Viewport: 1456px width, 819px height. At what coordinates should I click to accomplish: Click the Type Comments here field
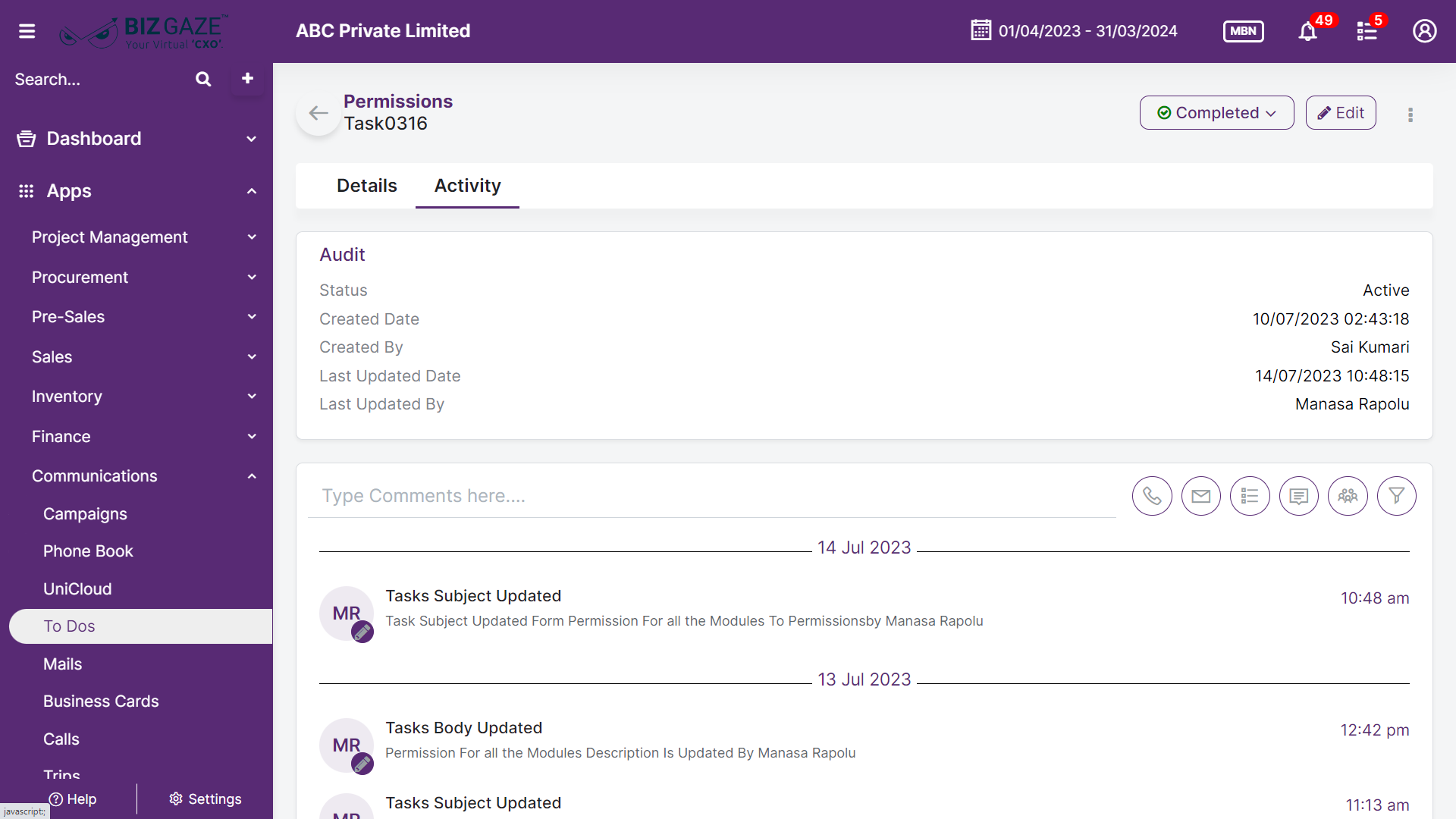point(712,496)
